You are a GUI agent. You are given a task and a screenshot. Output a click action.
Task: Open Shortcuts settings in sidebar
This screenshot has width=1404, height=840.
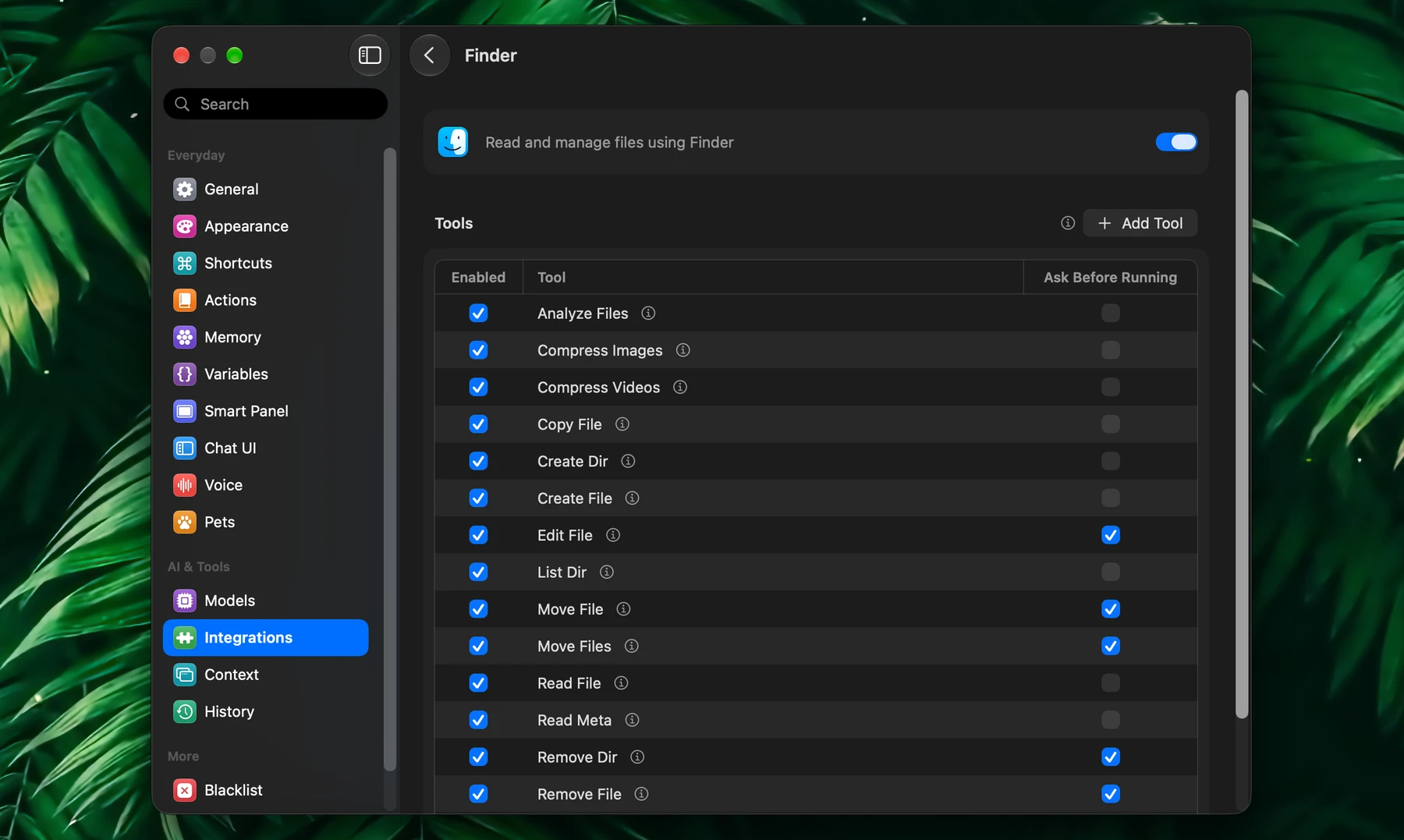point(265,264)
